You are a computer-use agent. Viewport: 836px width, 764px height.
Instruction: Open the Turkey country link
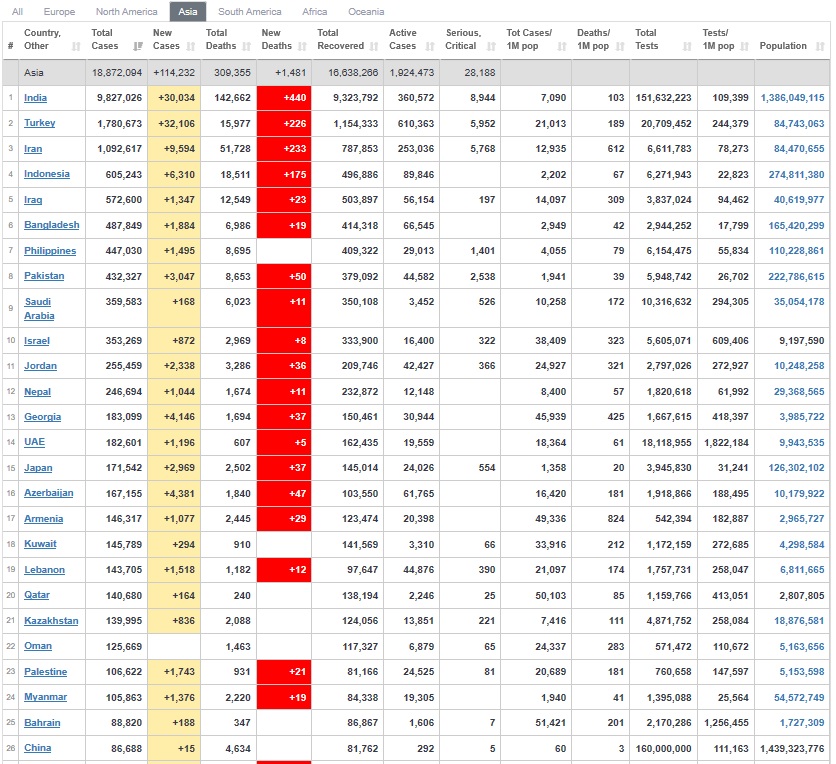coord(39,123)
